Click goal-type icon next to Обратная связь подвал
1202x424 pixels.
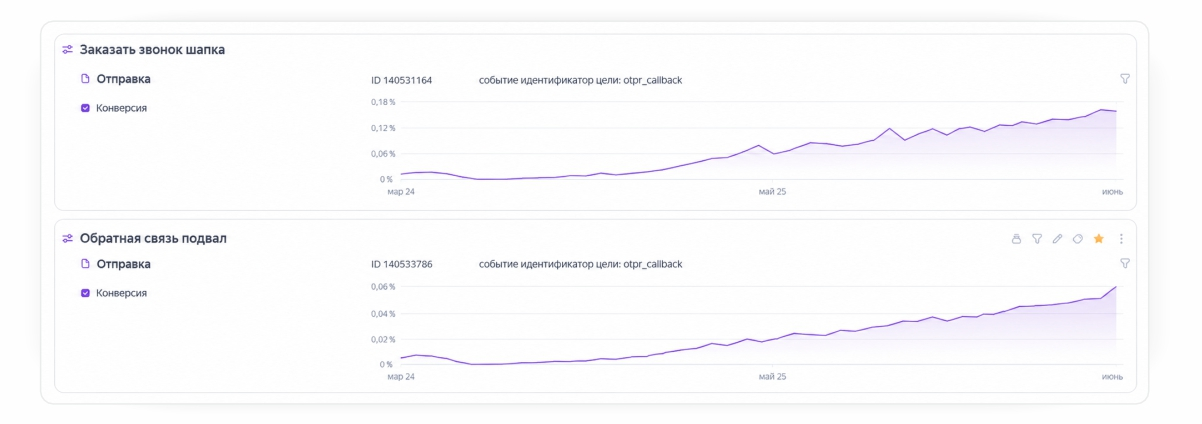68,239
